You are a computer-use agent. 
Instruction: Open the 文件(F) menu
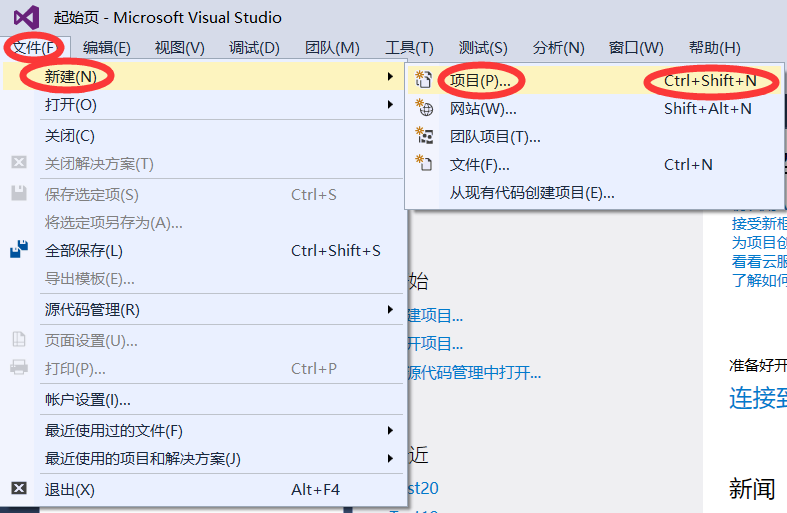coord(35,48)
